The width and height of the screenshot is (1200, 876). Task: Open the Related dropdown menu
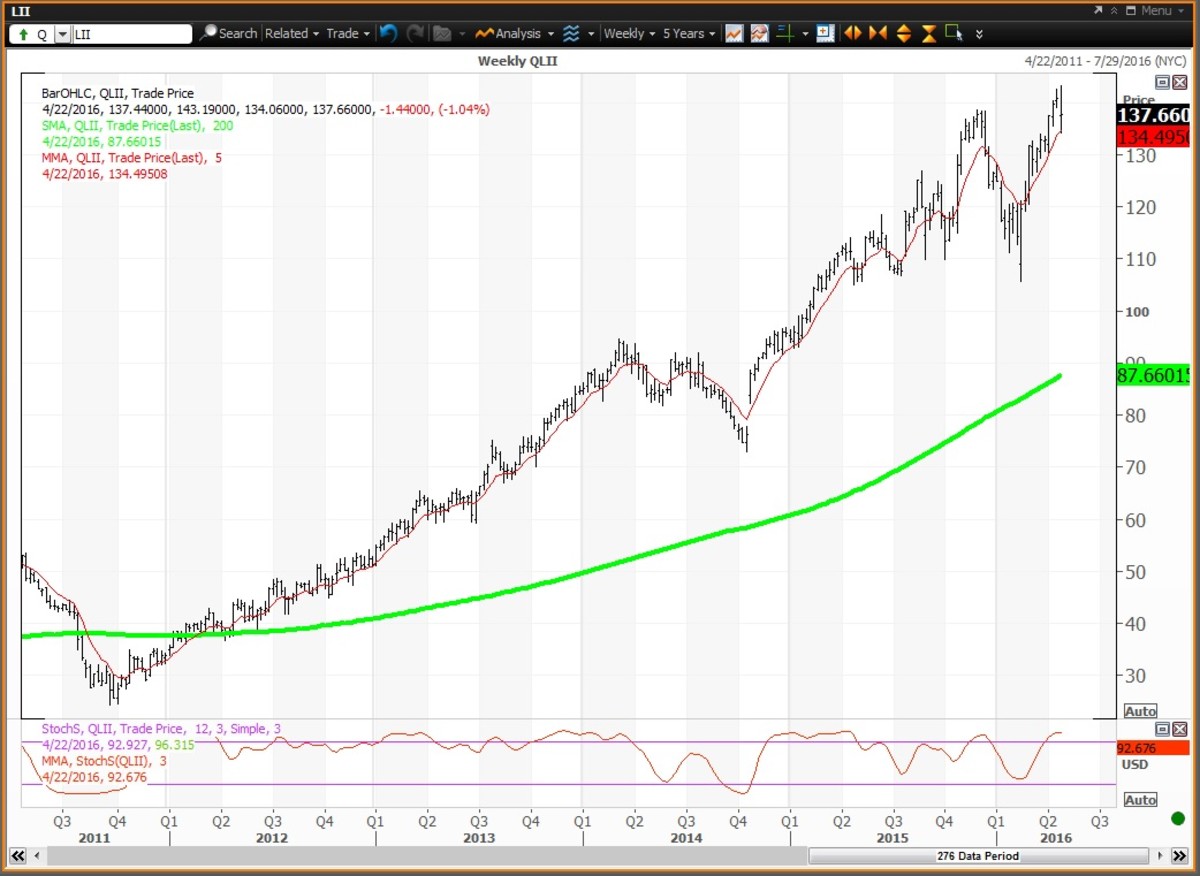[292, 33]
